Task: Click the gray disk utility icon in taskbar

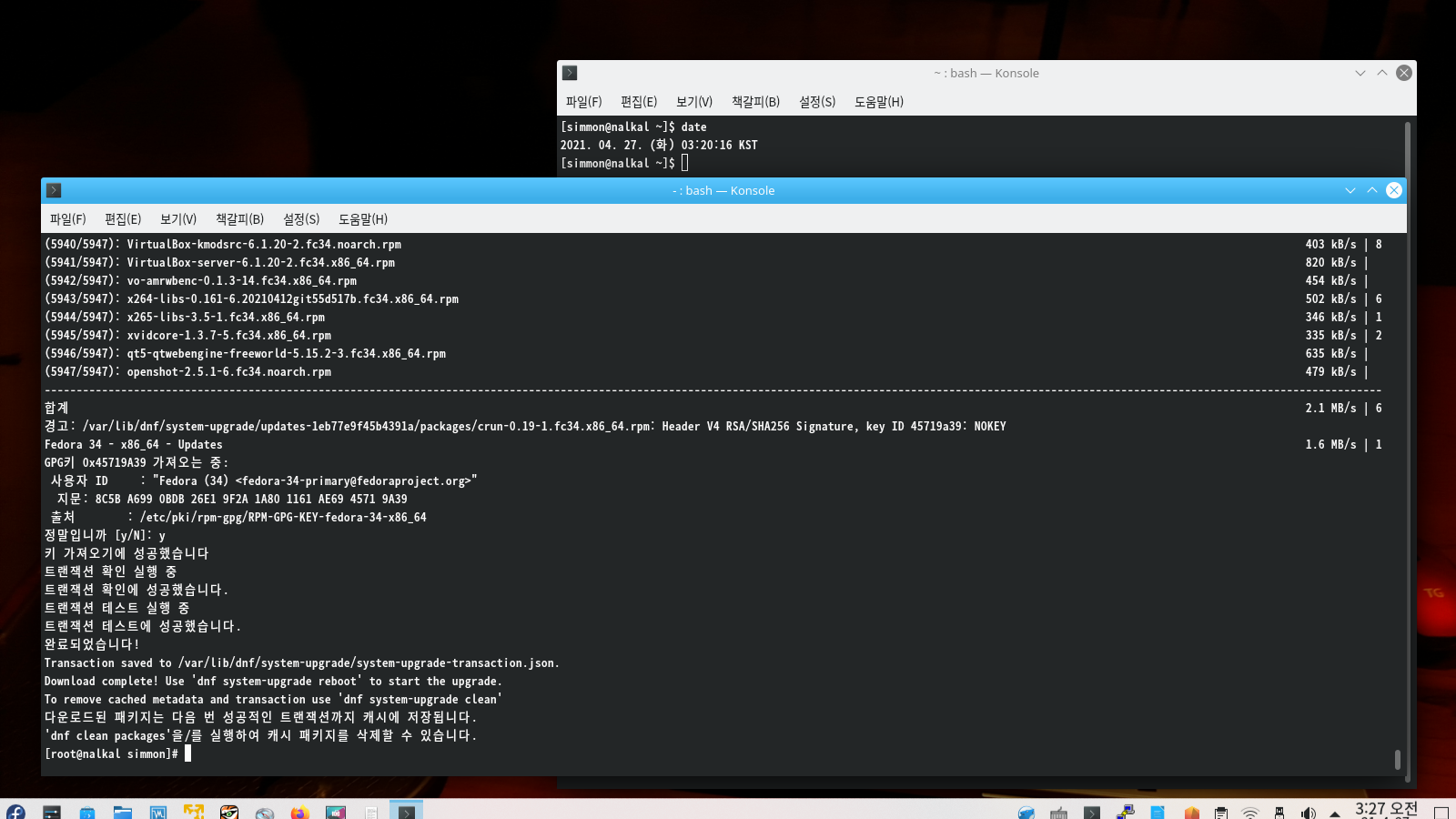Action: point(265,811)
